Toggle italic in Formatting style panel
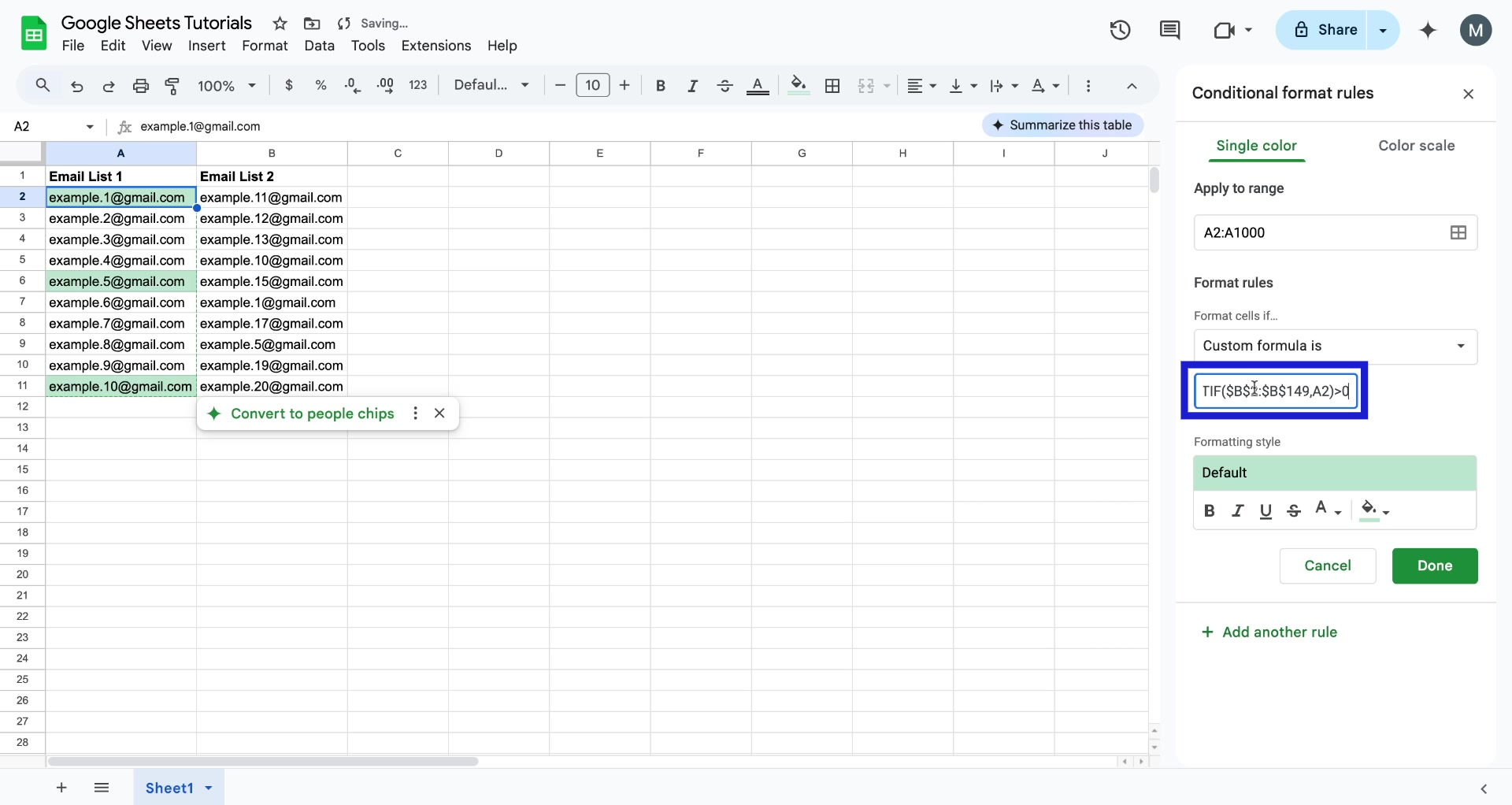The height and width of the screenshot is (805, 1512). [1237, 510]
